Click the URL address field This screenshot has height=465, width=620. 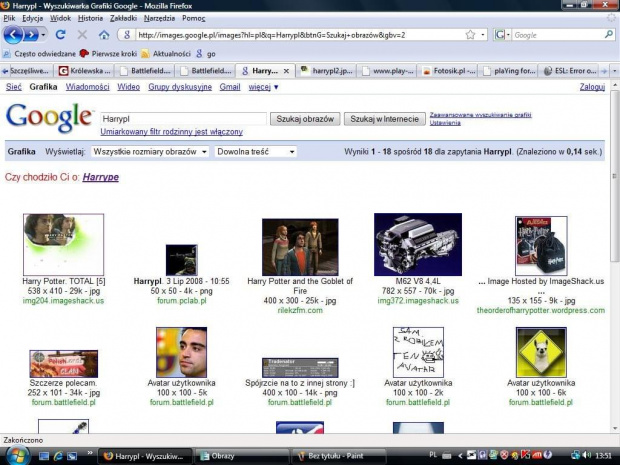click(300, 35)
